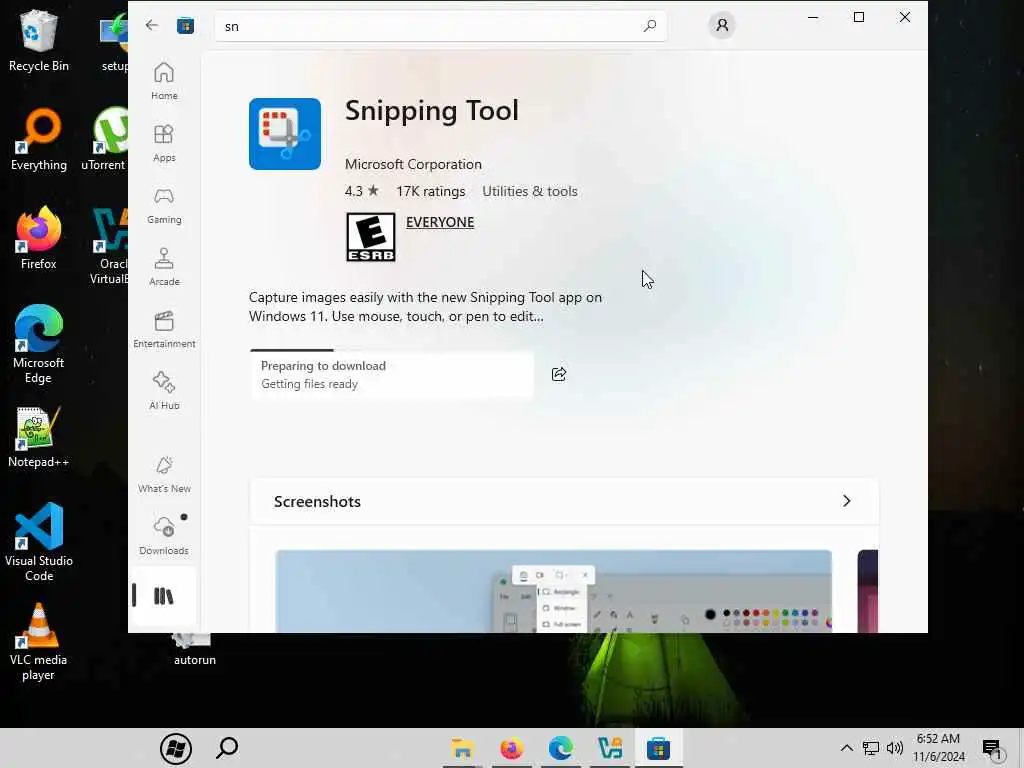This screenshot has width=1024, height=768.
Task: Select the Firefox desktop shortcut
Action: pyautogui.click(x=39, y=238)
